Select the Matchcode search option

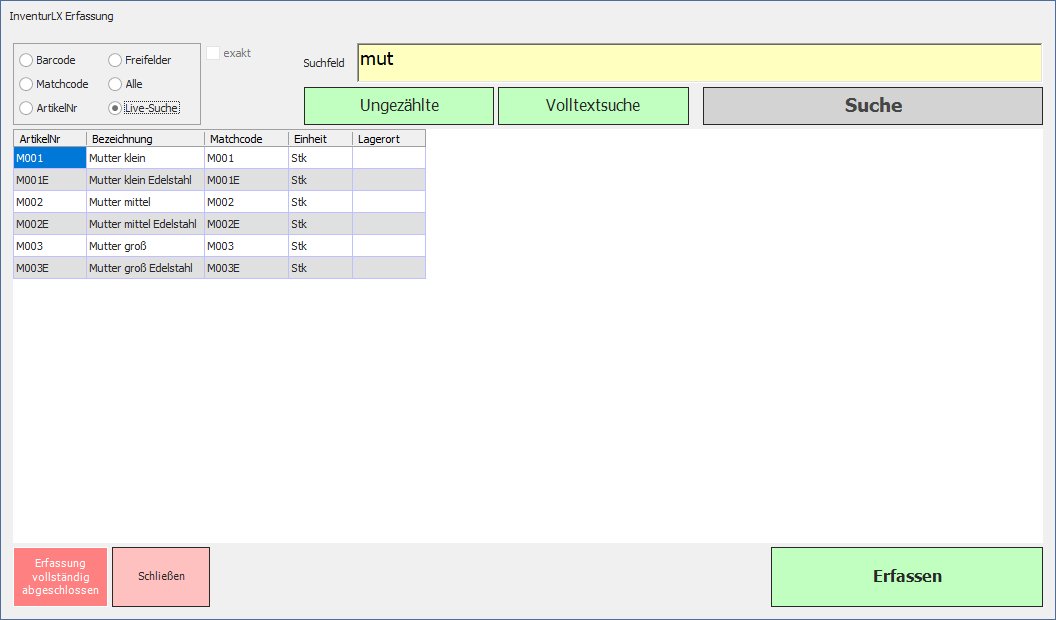[x=26, y=84]
